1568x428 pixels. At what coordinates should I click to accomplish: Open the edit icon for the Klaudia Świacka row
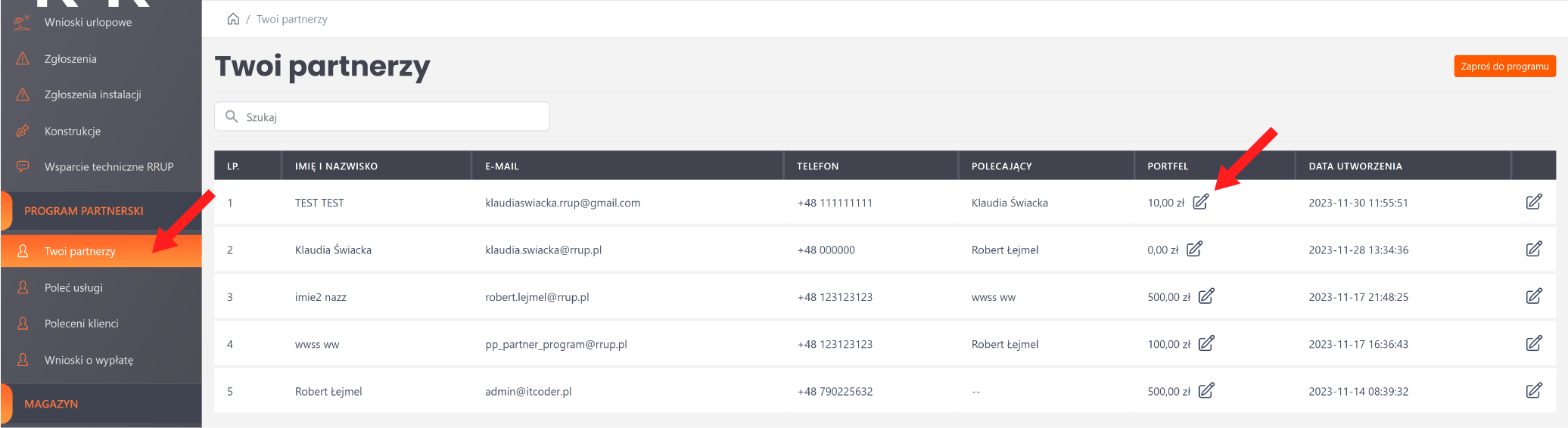(1533, 250)
